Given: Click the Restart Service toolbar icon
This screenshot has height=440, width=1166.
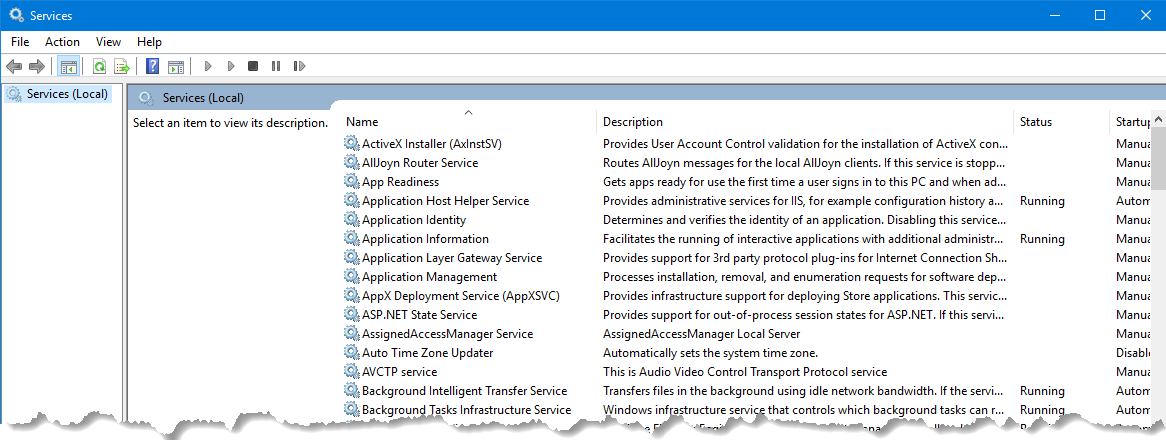Looking at the screenshot, I should [300, 67].
